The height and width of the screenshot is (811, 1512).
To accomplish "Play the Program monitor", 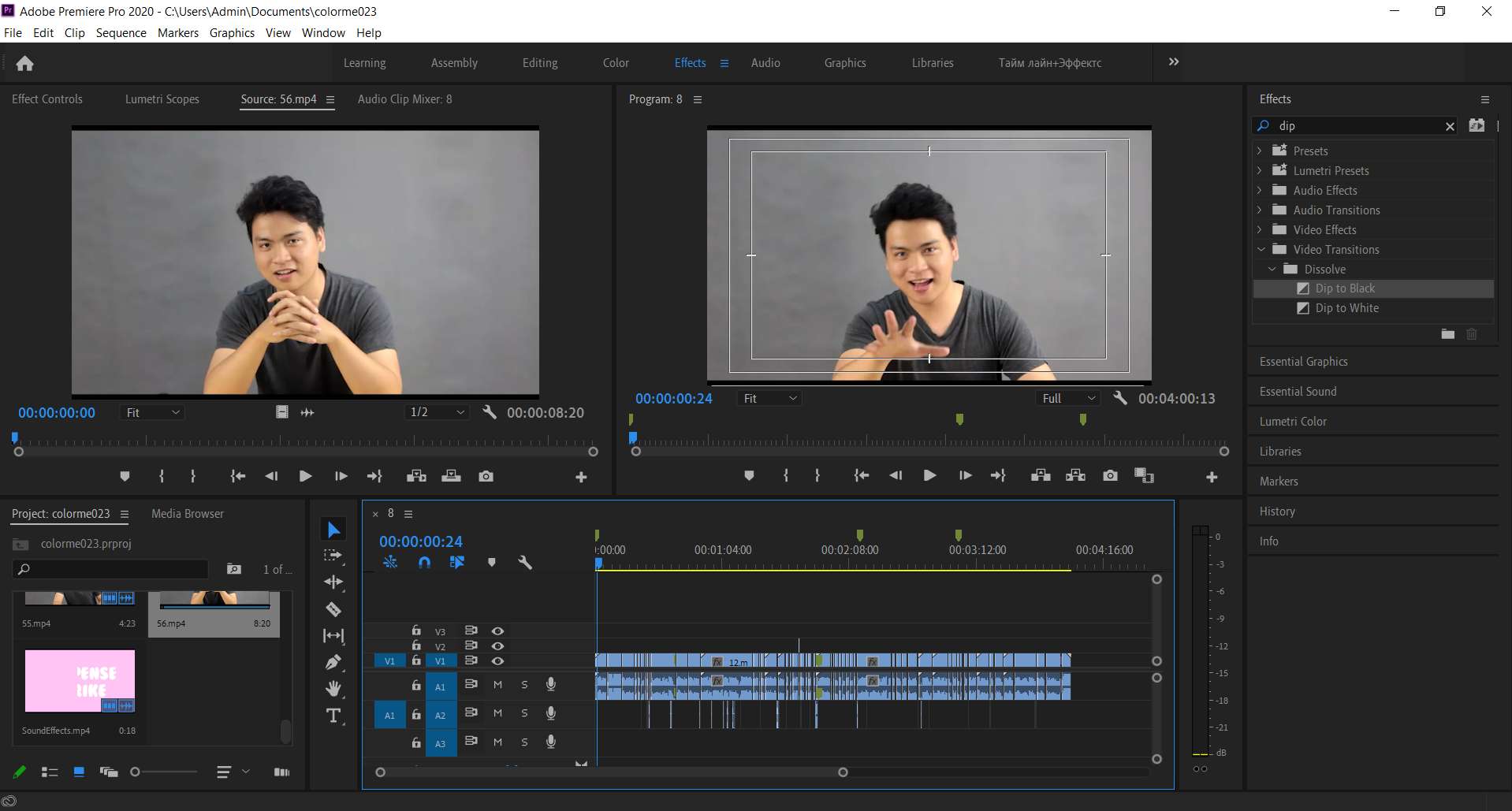I will click(929, 475).
